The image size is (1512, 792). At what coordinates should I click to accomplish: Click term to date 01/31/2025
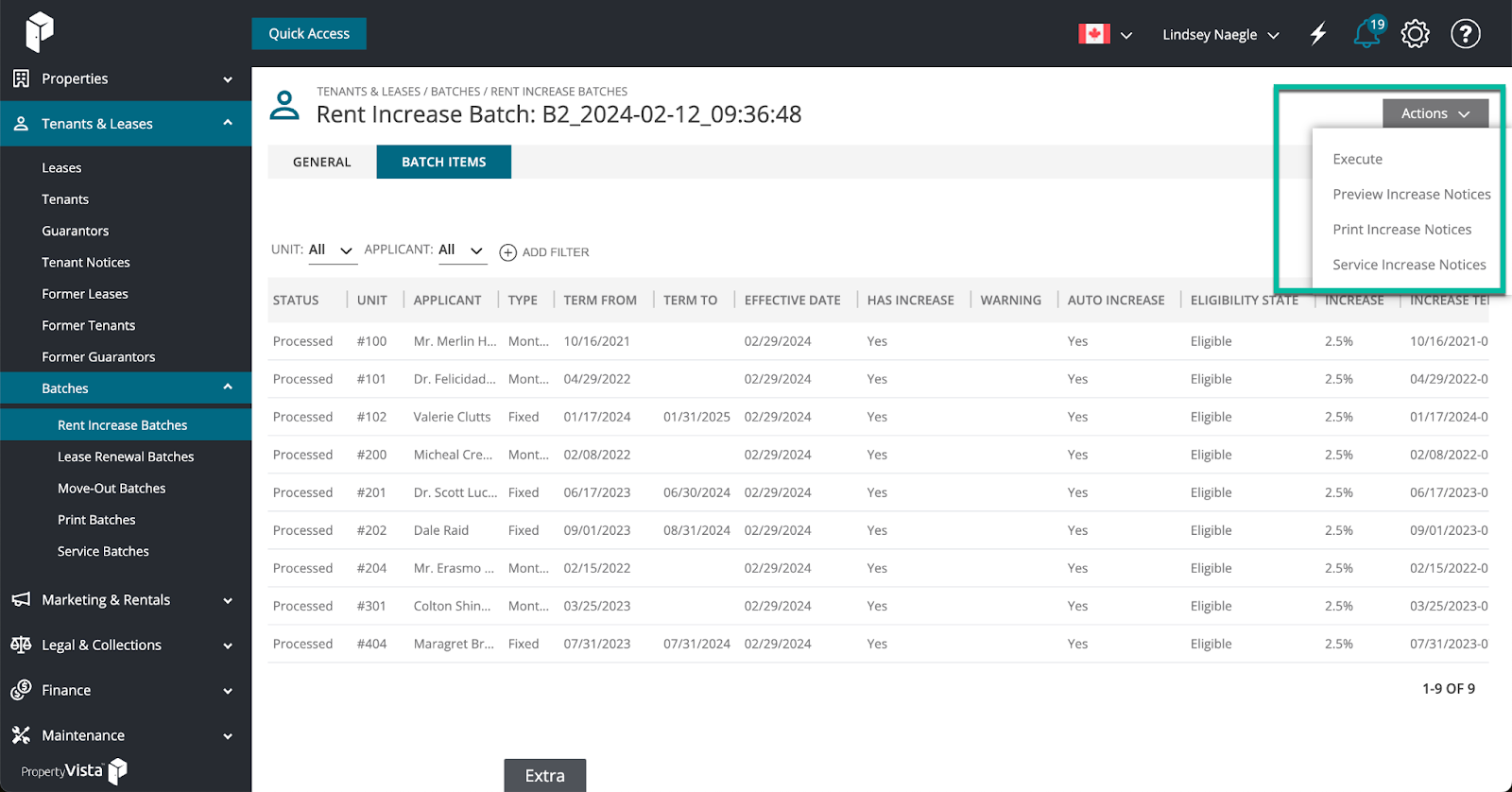[x=696, y=417]
